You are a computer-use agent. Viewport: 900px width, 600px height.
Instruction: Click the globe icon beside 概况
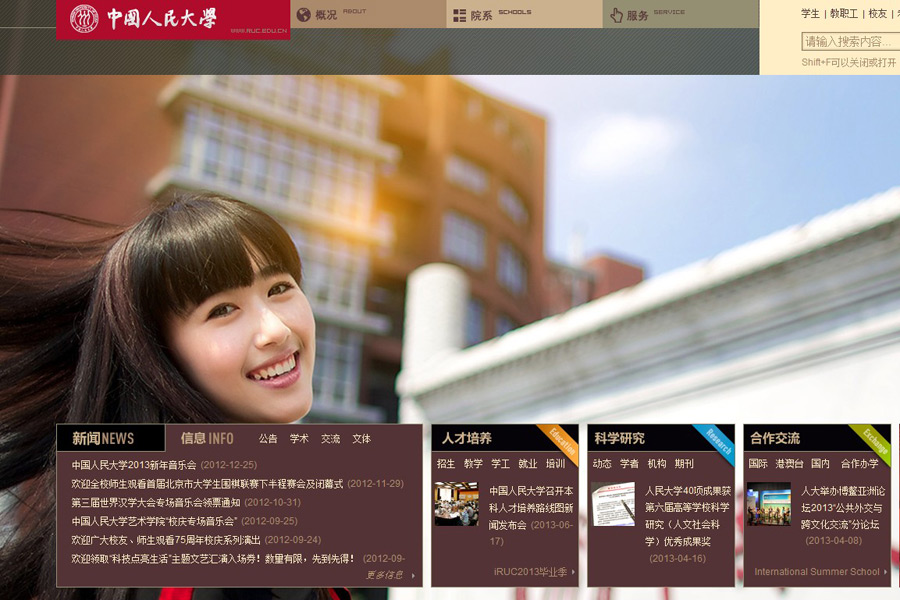[302, 15]
